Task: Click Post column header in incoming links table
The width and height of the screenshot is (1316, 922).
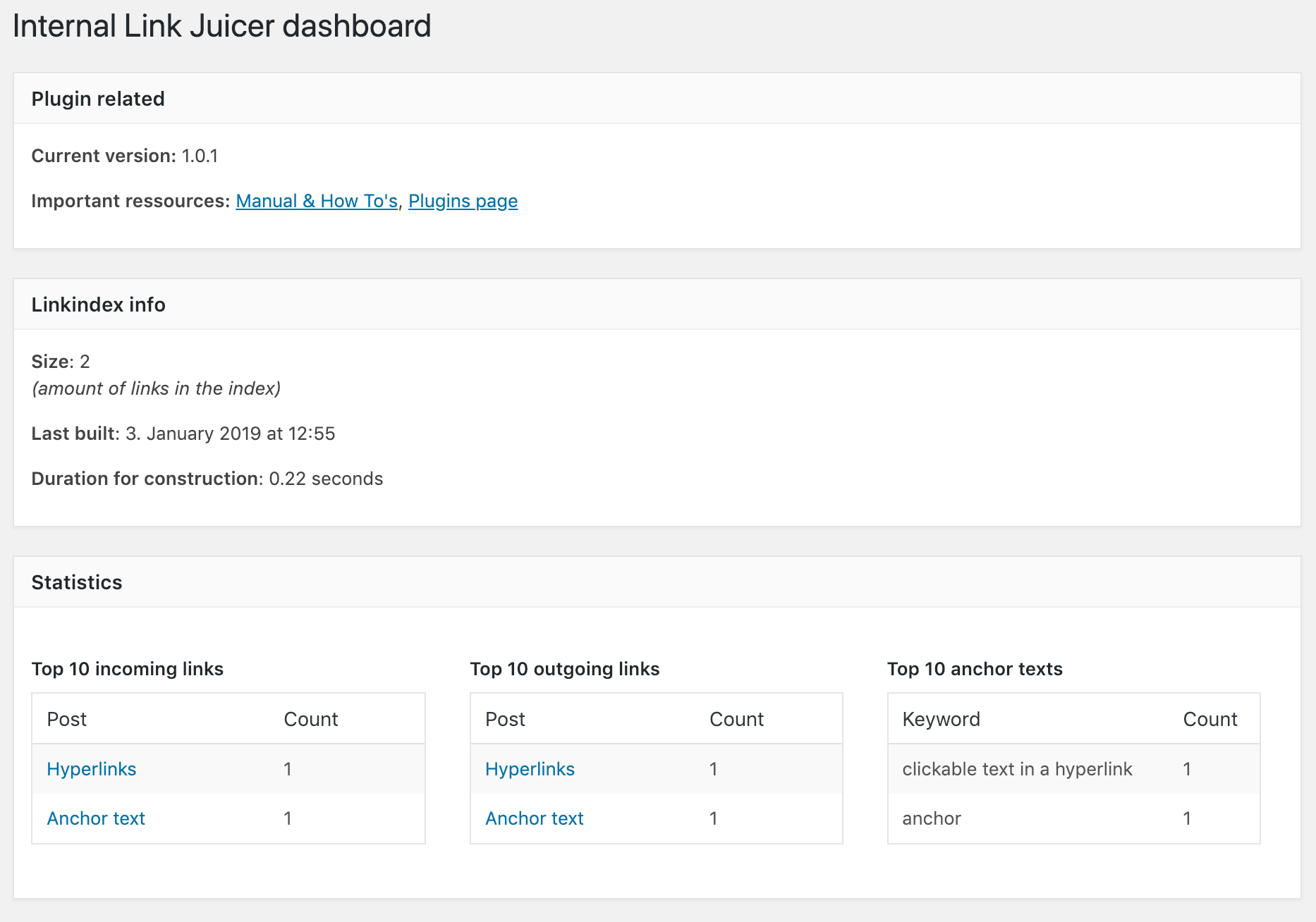Action: (67, 719)
